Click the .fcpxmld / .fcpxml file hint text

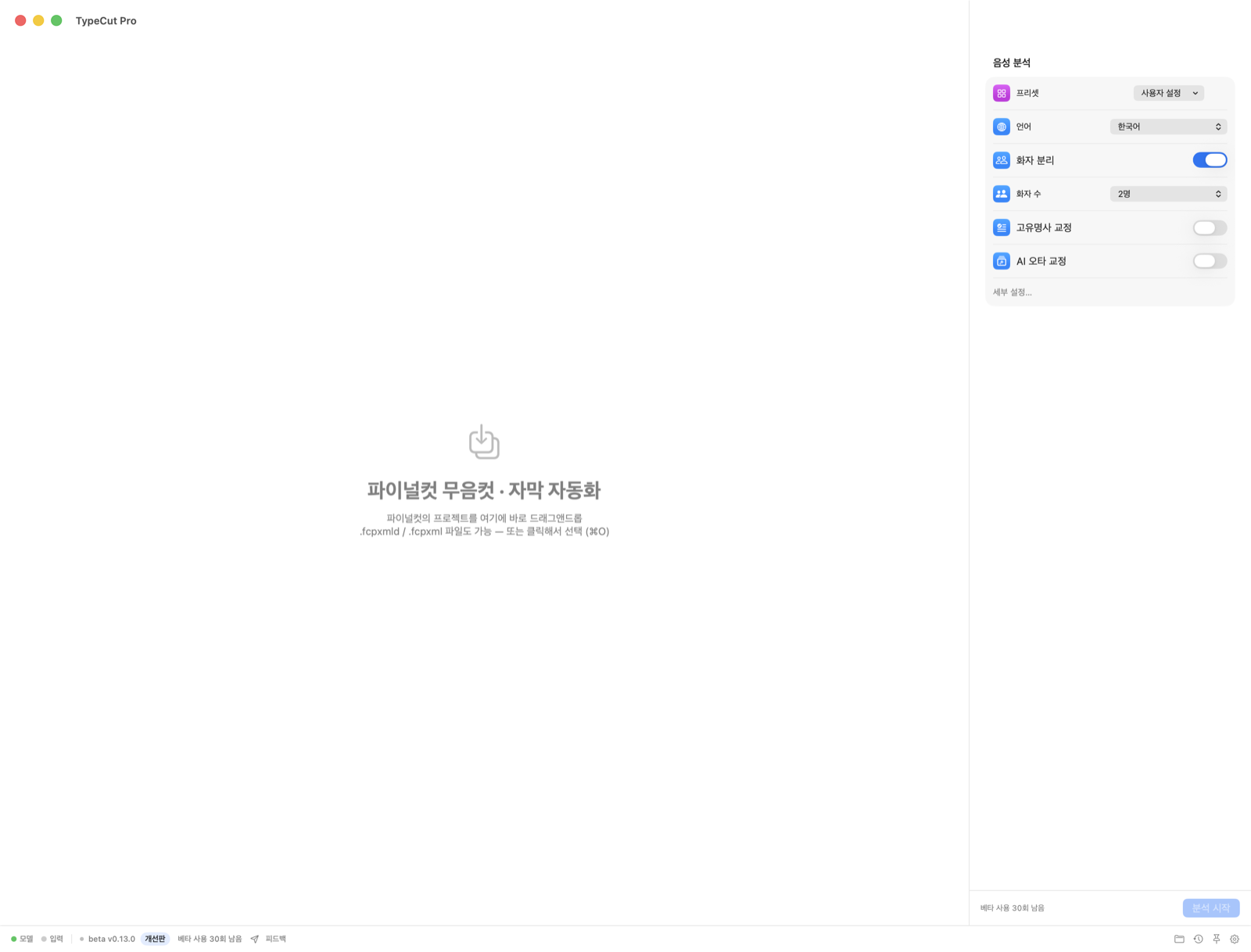(484, 531)
